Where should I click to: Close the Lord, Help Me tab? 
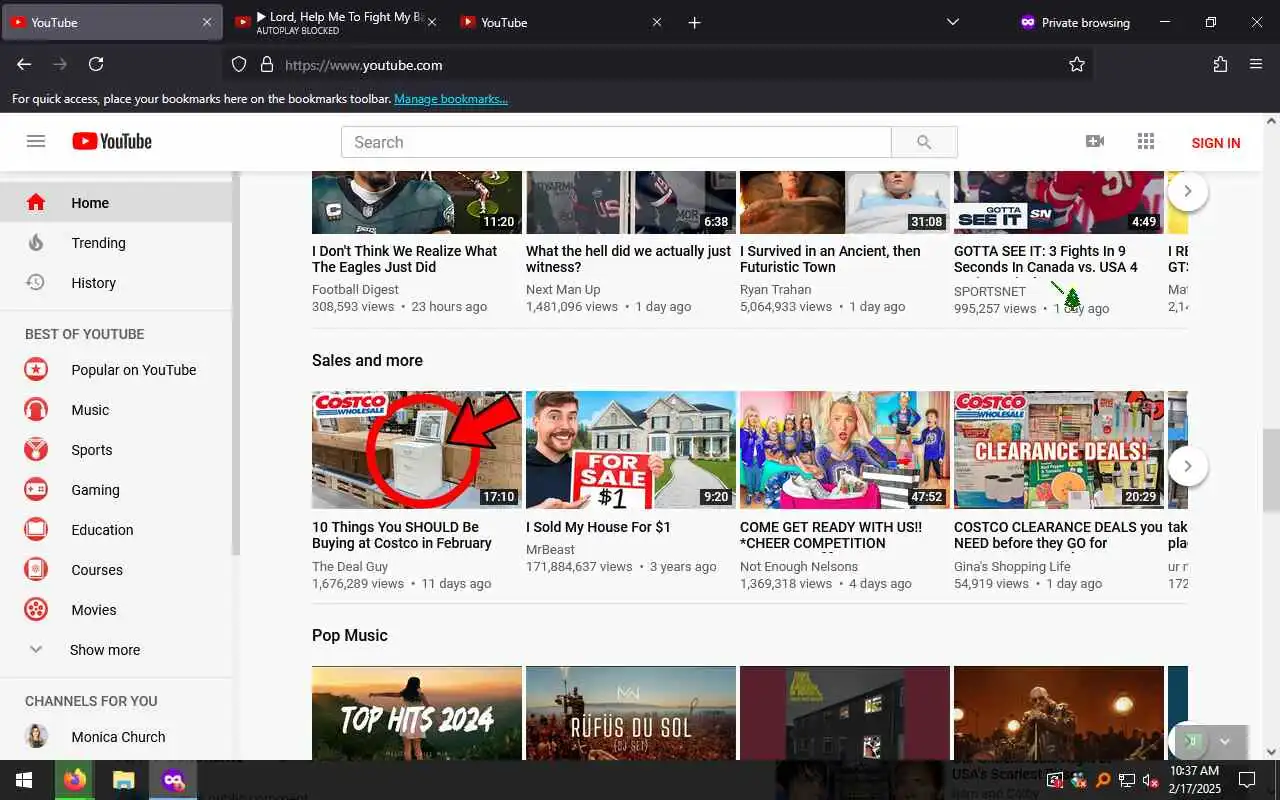click(432, 22)
